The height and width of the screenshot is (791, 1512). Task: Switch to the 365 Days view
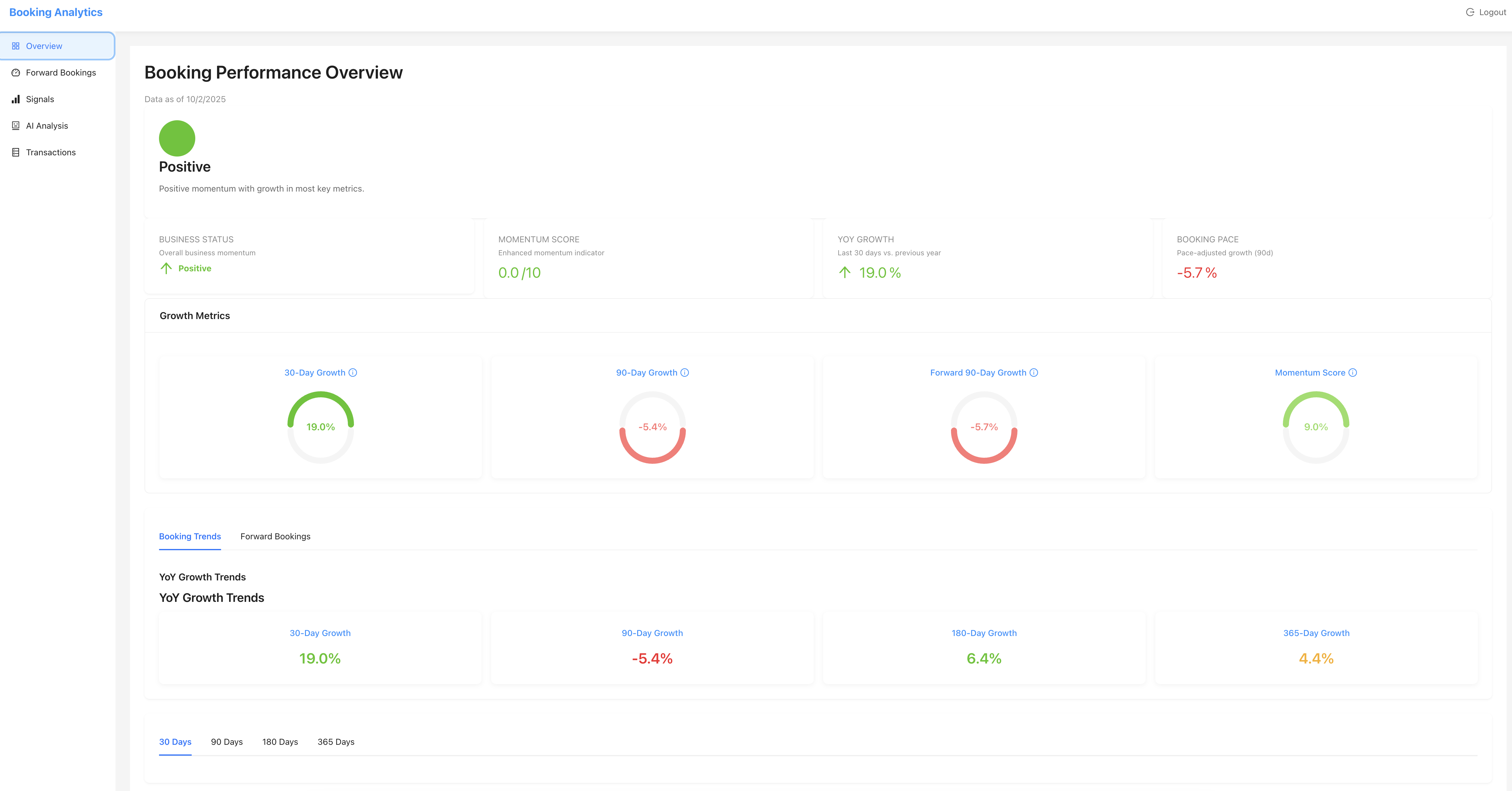(336, 741)
